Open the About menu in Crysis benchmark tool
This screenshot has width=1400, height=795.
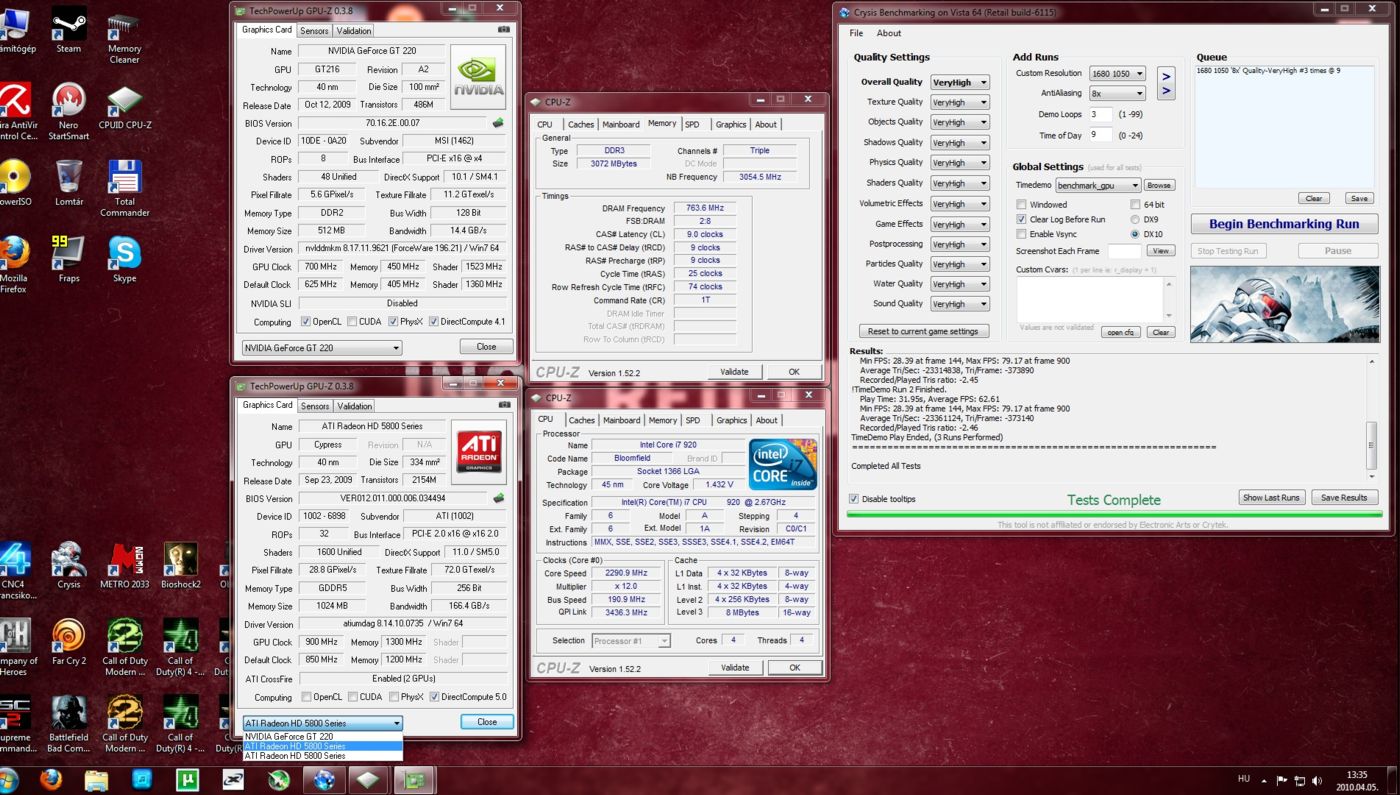889,33
